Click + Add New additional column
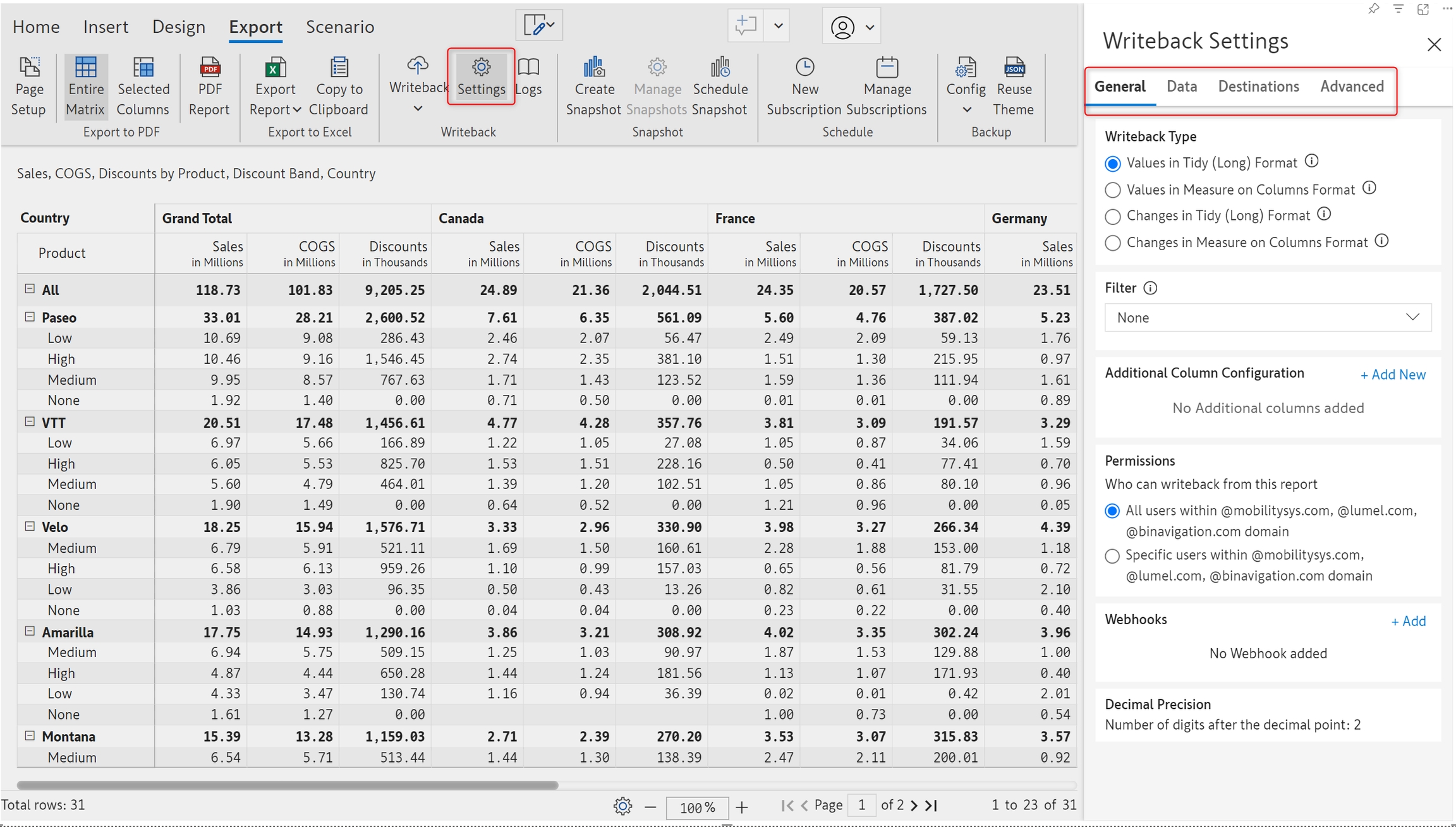The image size is (1456, 827). (x=1393, y=375)
